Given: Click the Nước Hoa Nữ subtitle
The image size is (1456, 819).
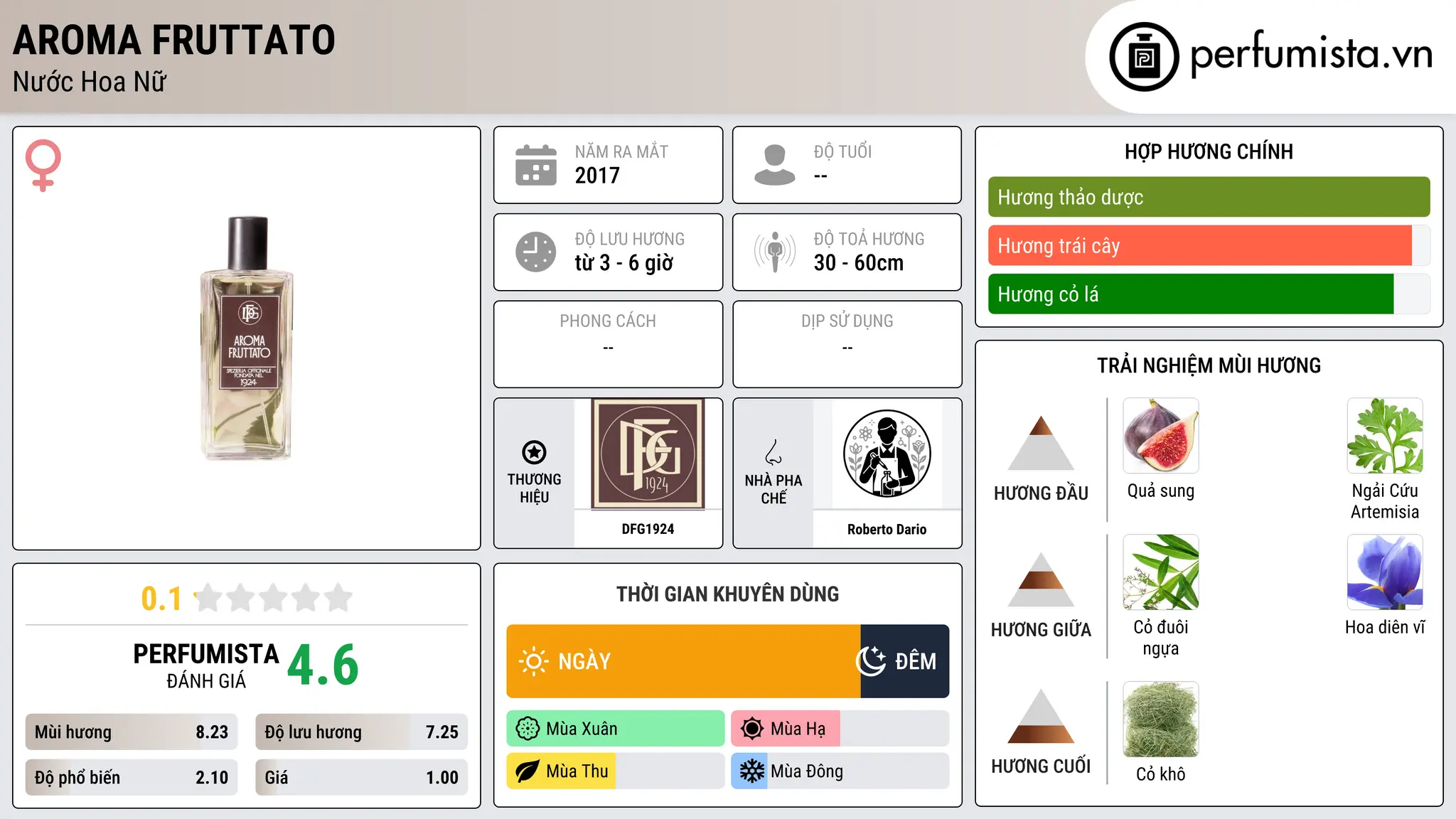Looking at the screenshot, I should 90,82.
